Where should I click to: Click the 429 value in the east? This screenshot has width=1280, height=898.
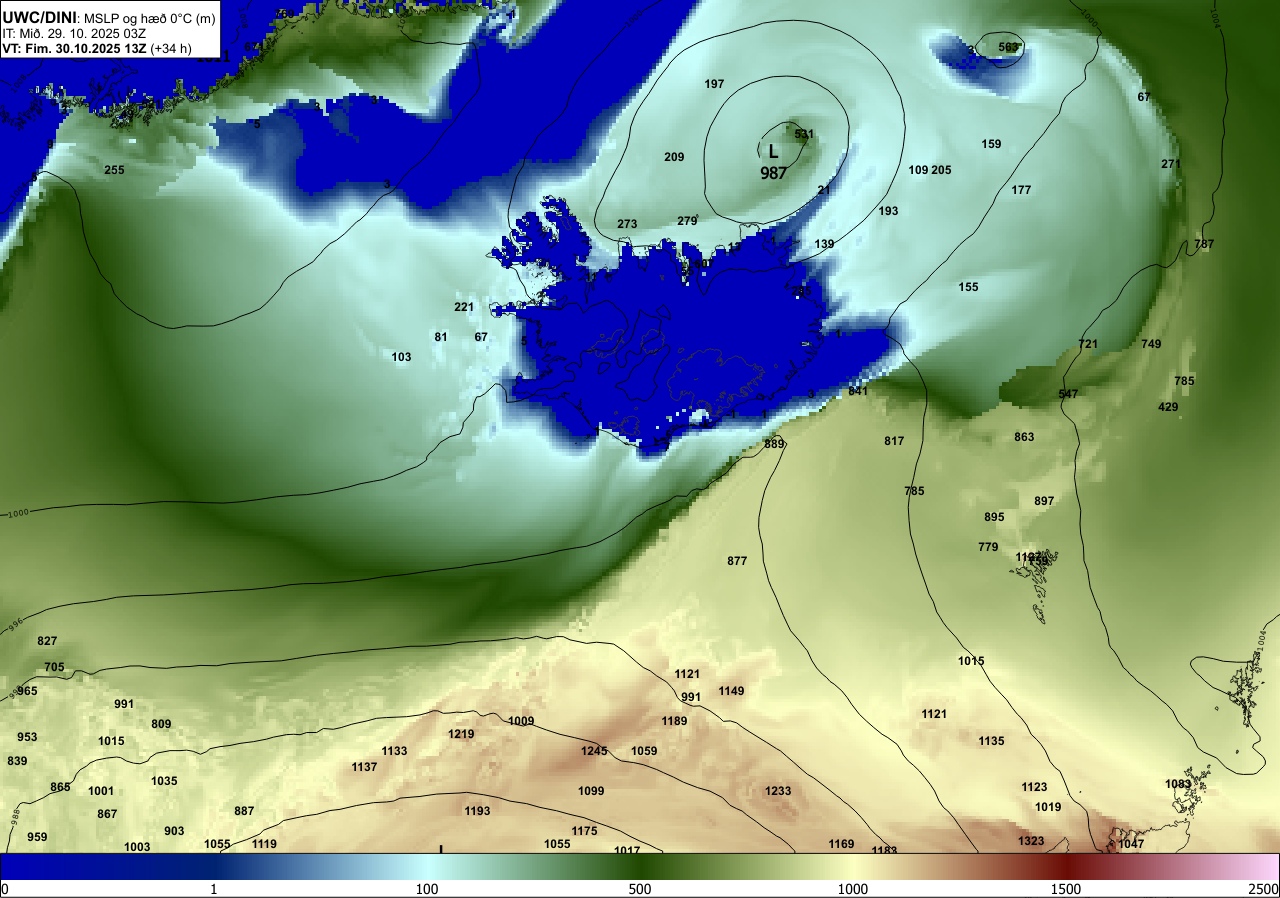click(1168, 407)
